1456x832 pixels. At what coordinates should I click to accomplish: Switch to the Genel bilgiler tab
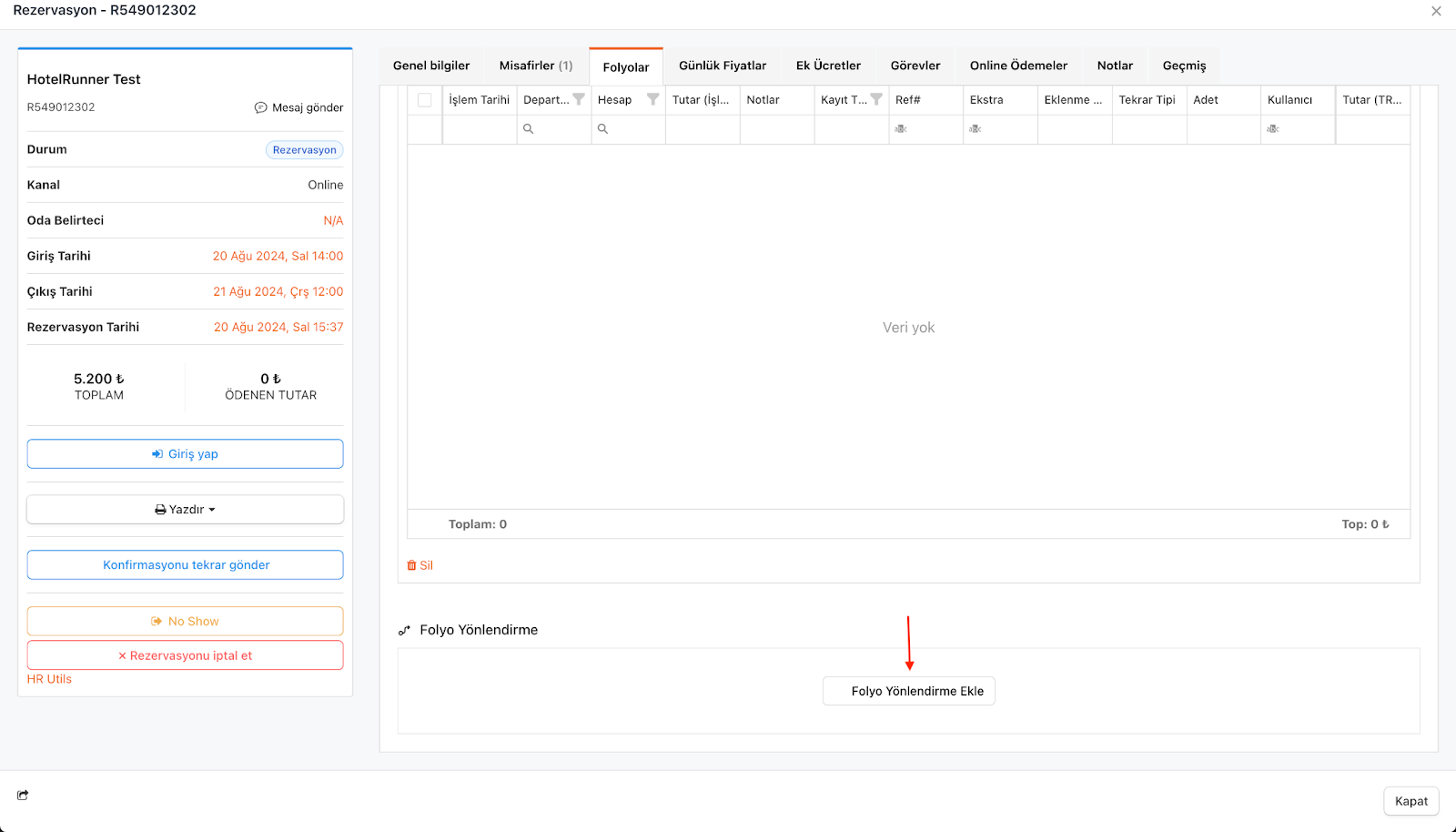(431, 66)
